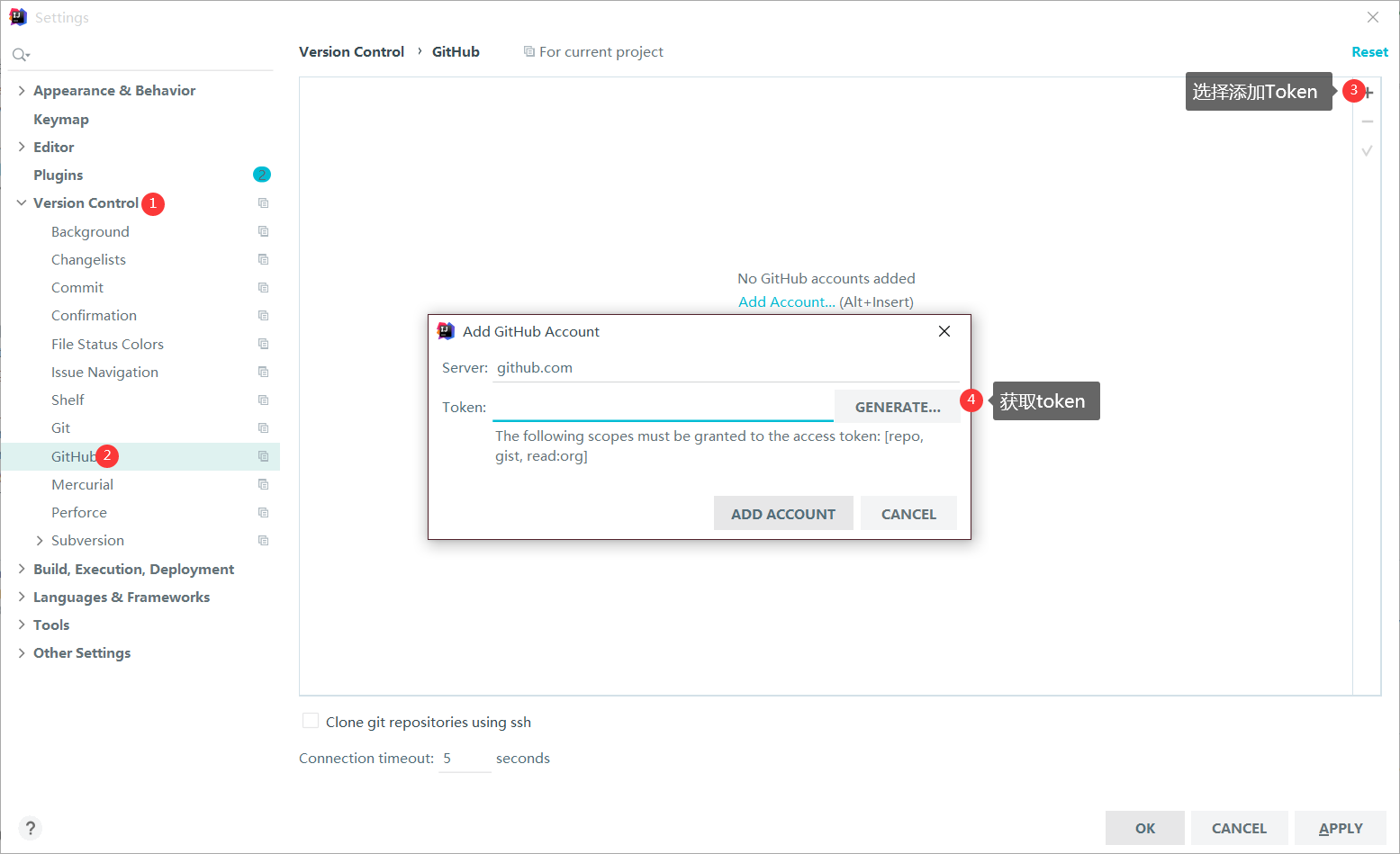
Task: Expand Appearance & Behavior section
Action: click(22, 91)
